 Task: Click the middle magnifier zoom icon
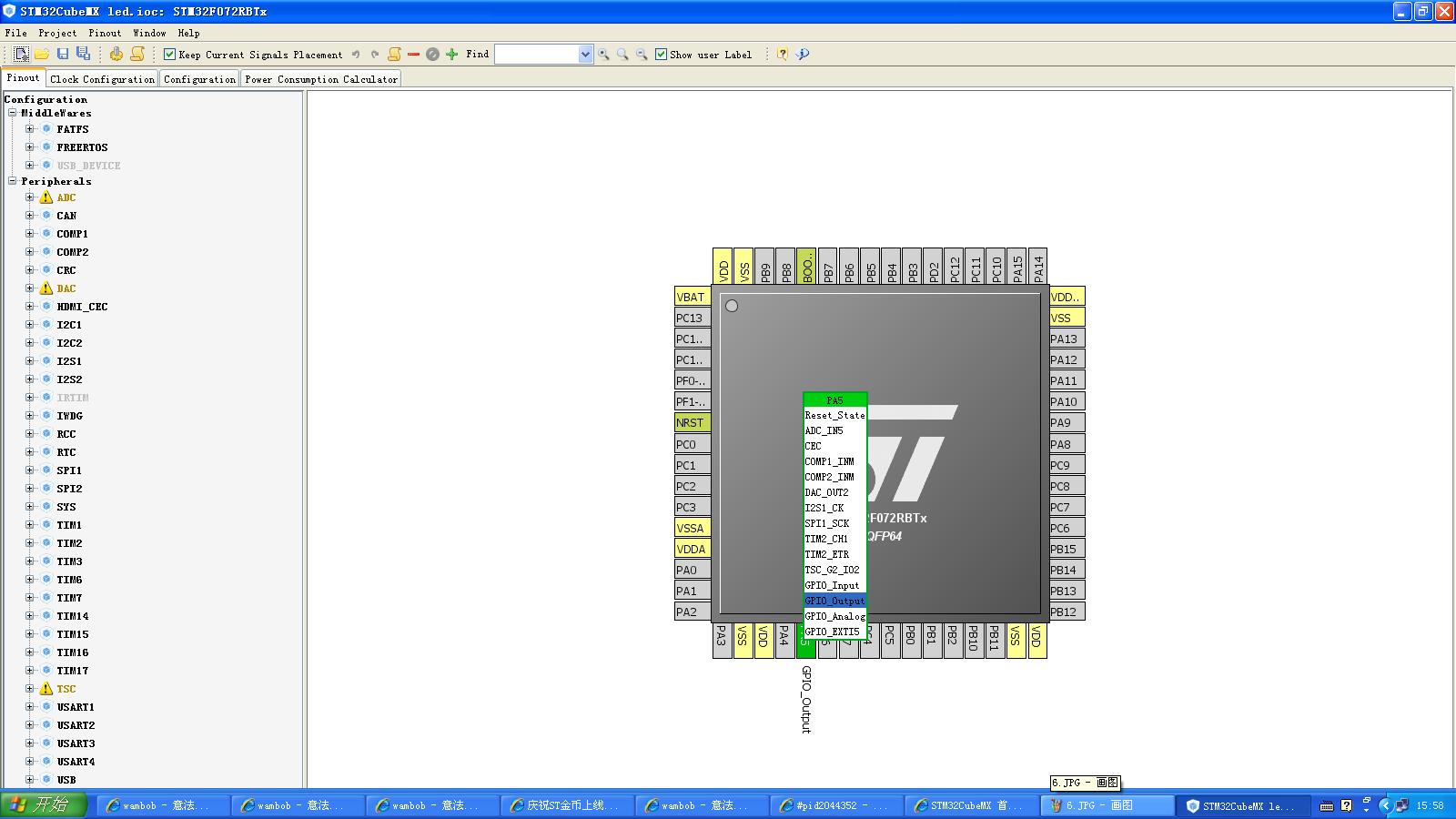click(x=622, y=55)
